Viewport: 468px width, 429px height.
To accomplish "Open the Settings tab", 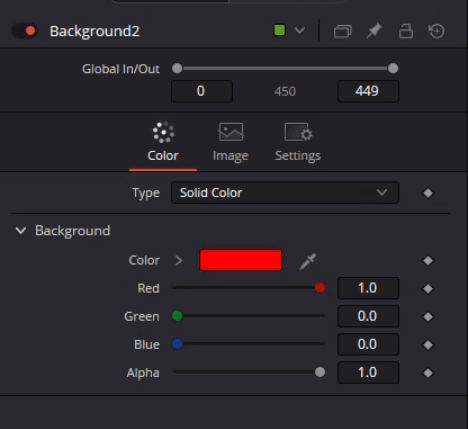I will point(298,142).
